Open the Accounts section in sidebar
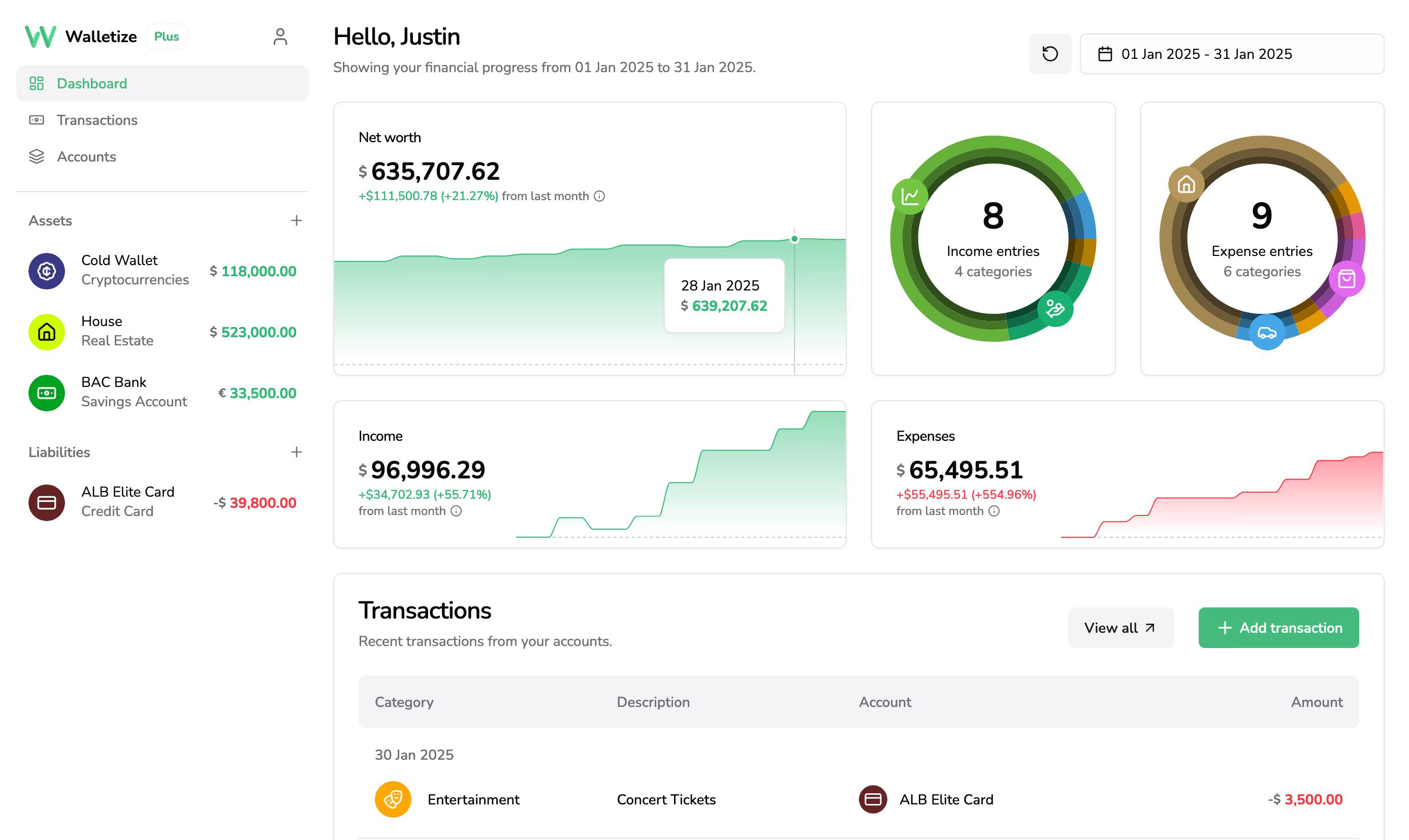 pos(85,157)
